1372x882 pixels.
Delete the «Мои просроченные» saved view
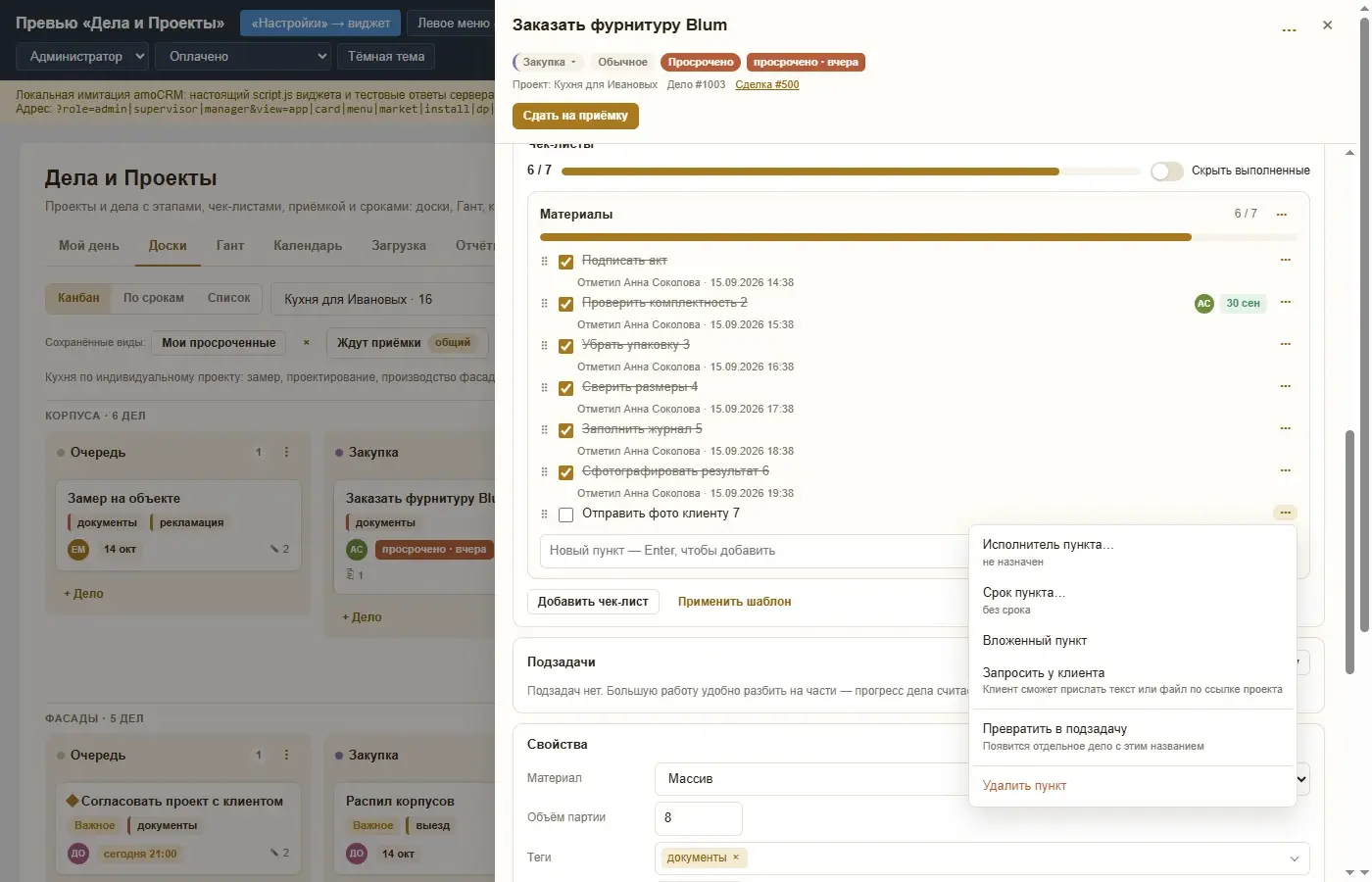[x=306, y=343]
